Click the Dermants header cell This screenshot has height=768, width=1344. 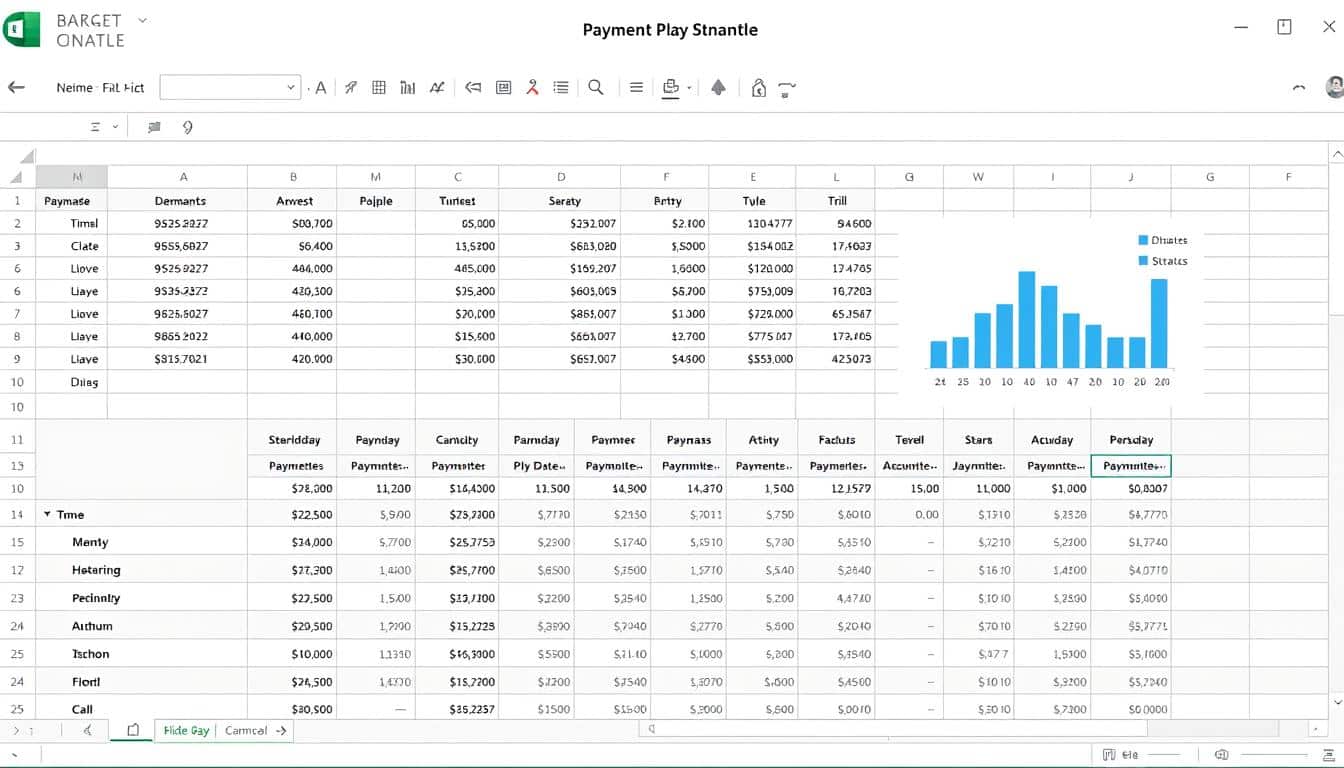pos(180,201)
